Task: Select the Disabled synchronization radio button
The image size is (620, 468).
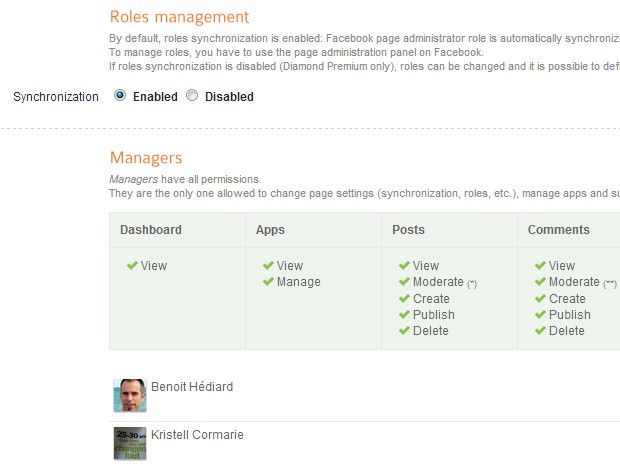Action: pos(192,97)
